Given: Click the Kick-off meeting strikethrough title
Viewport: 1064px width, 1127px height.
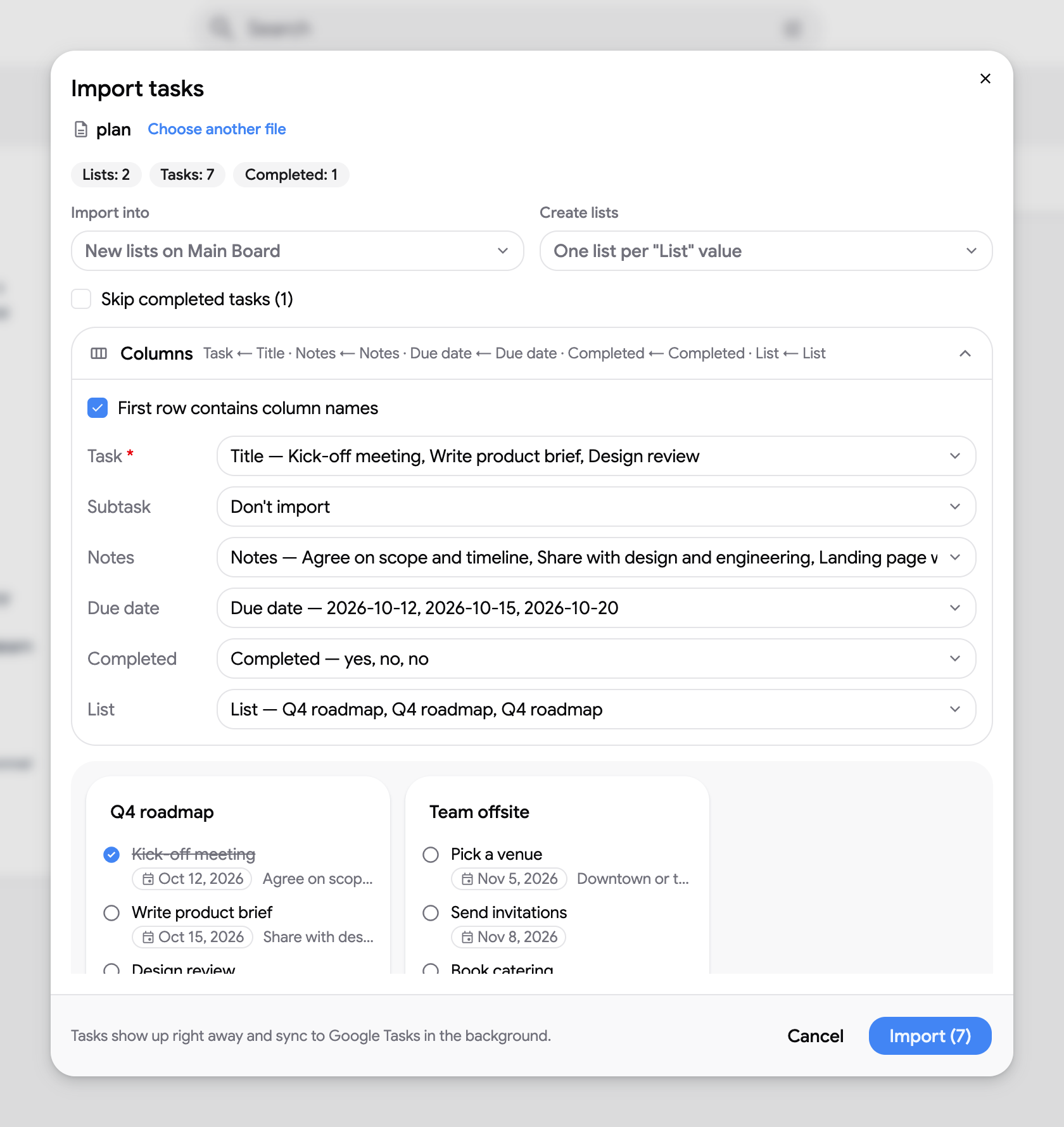Looking at the screenshot, I should coord(193,854).
